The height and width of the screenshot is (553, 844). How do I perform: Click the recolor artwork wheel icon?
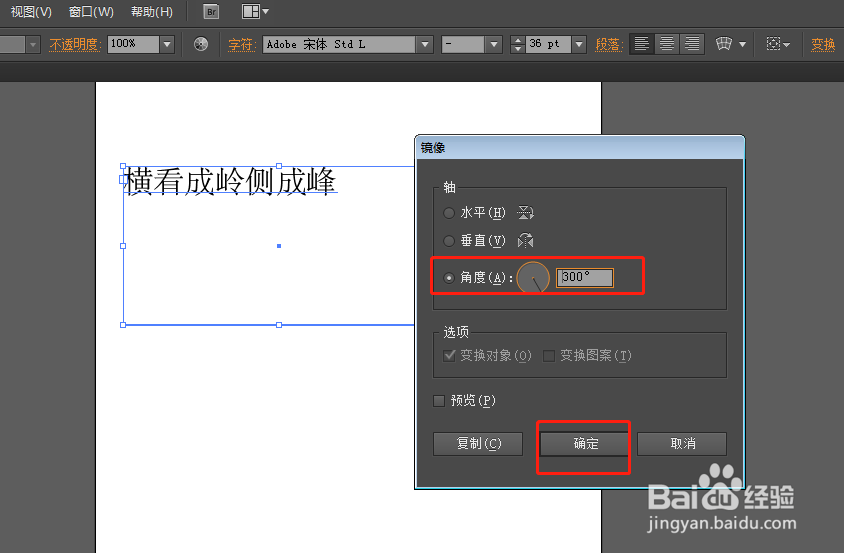201,44
